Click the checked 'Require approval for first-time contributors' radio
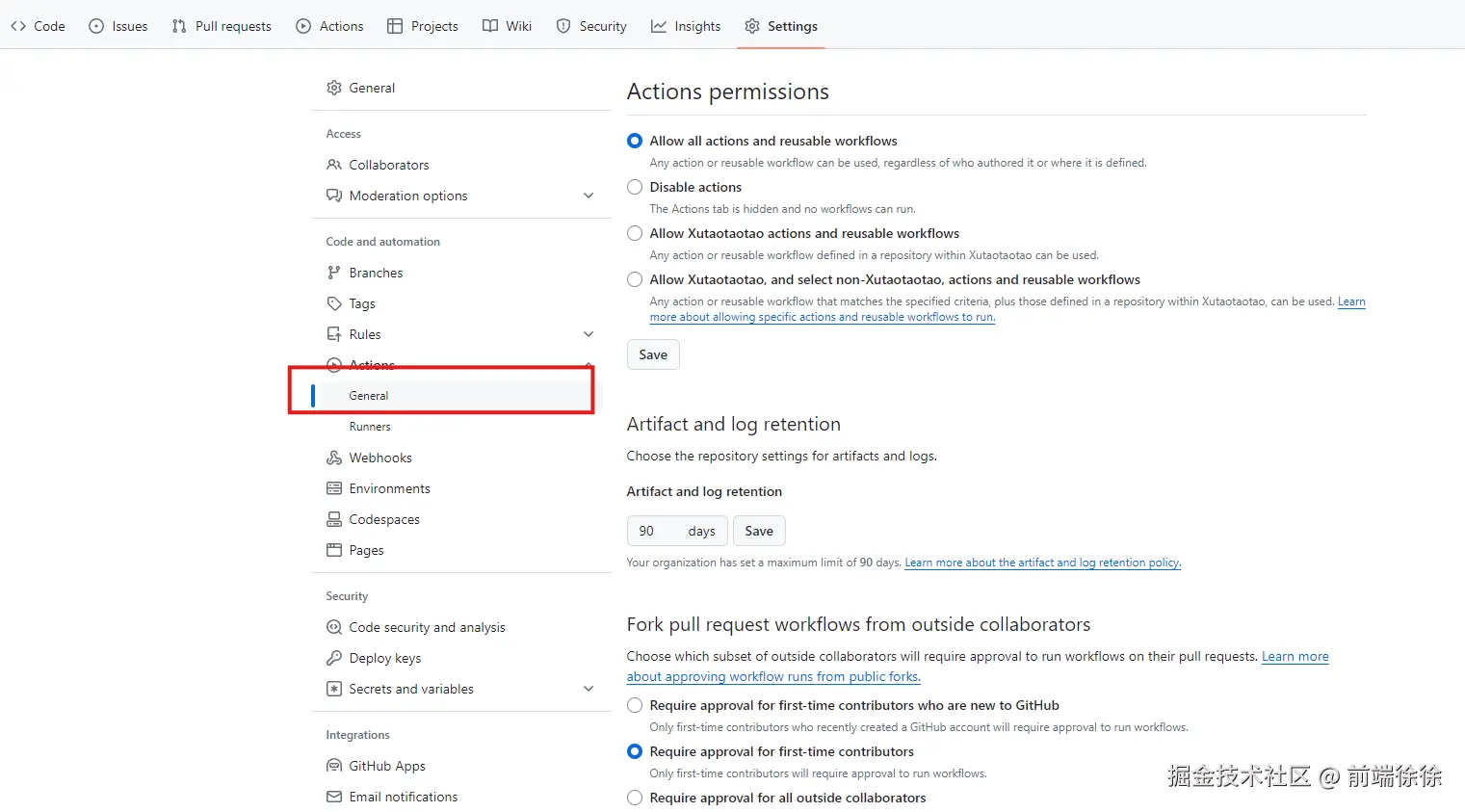 [635, 751]
